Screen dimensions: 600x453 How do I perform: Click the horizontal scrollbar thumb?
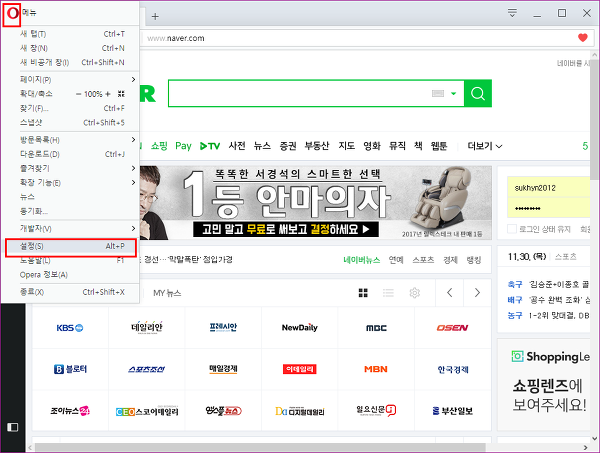[260, 447]
